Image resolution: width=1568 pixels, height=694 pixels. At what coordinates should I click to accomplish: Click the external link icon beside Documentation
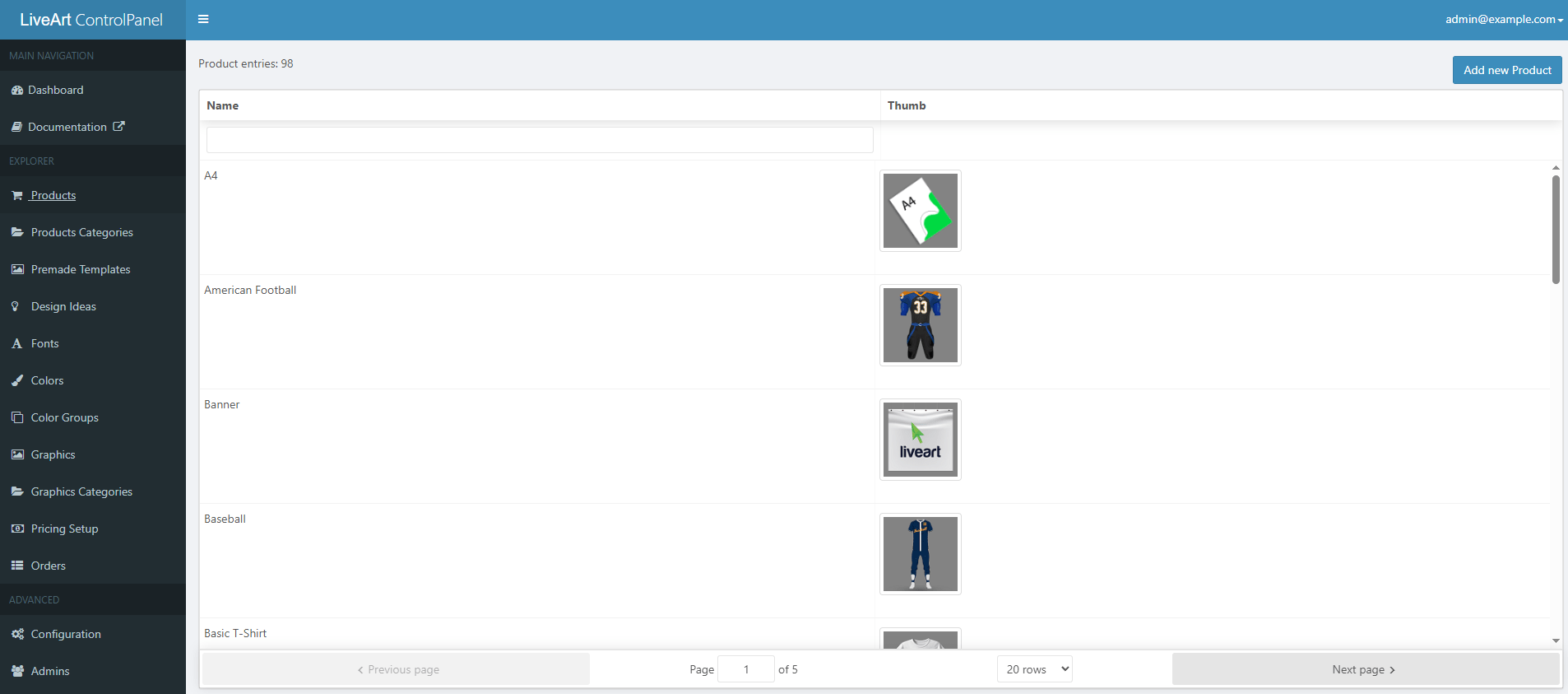point(118,127)
